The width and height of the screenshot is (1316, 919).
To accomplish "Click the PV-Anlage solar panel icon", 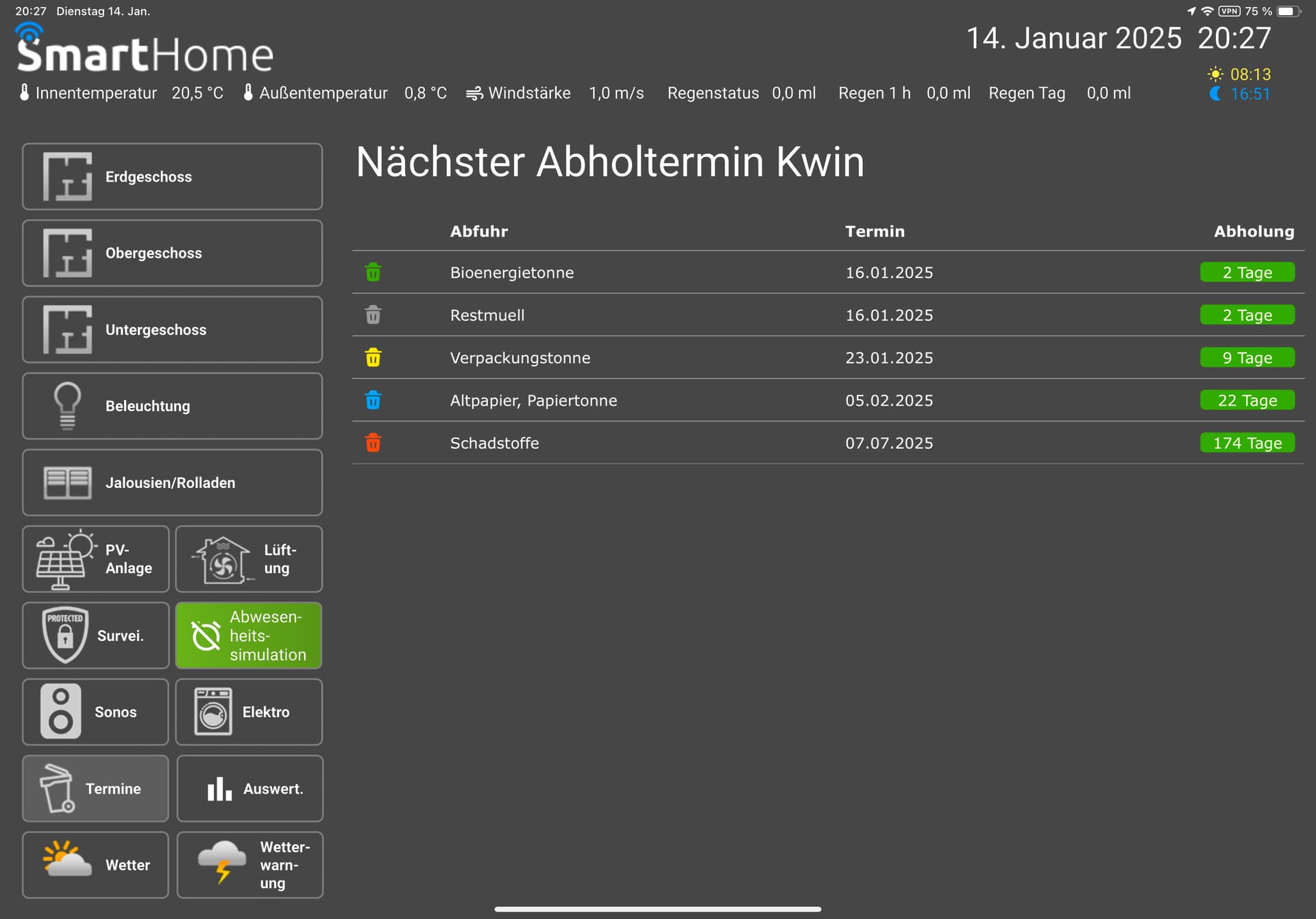I will pos(66,559).
